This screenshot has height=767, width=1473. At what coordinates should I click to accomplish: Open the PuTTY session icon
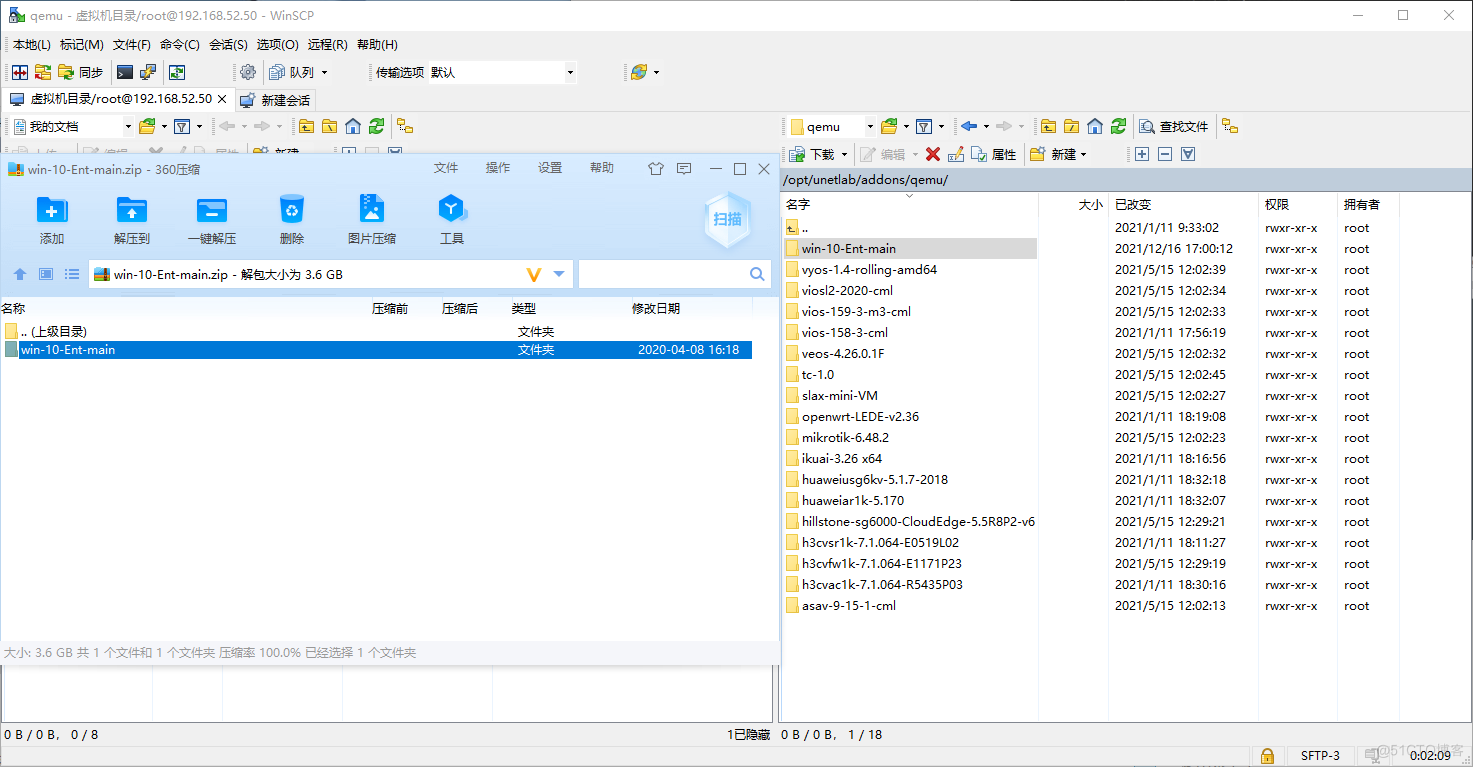pos(148,72)
